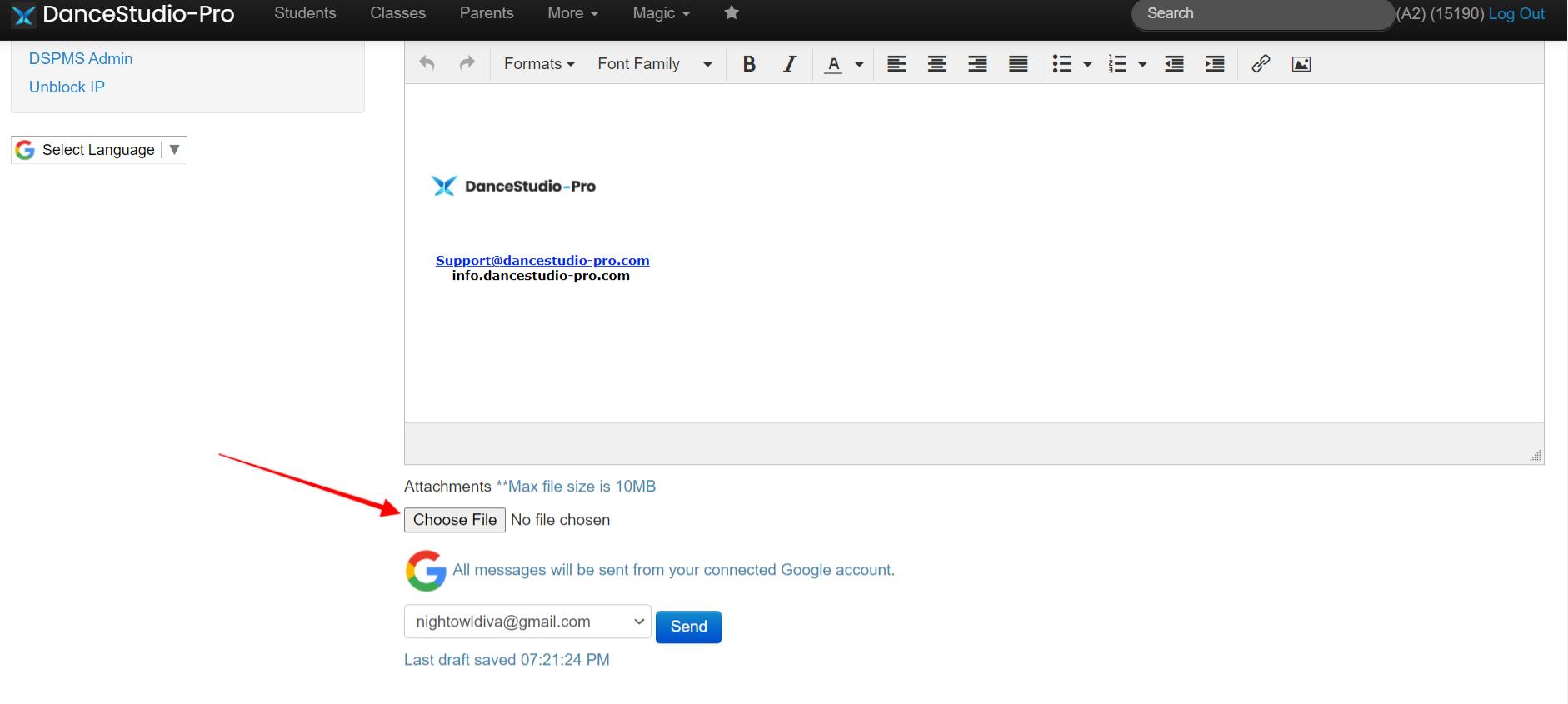Open the Font Family dropdown

(655, 63)
